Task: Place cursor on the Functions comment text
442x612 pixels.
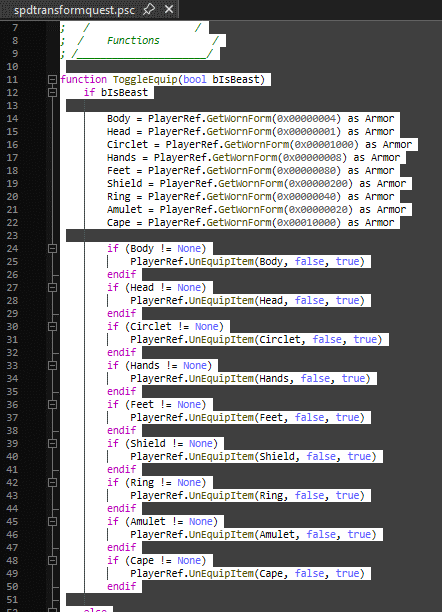Action: 133,41
